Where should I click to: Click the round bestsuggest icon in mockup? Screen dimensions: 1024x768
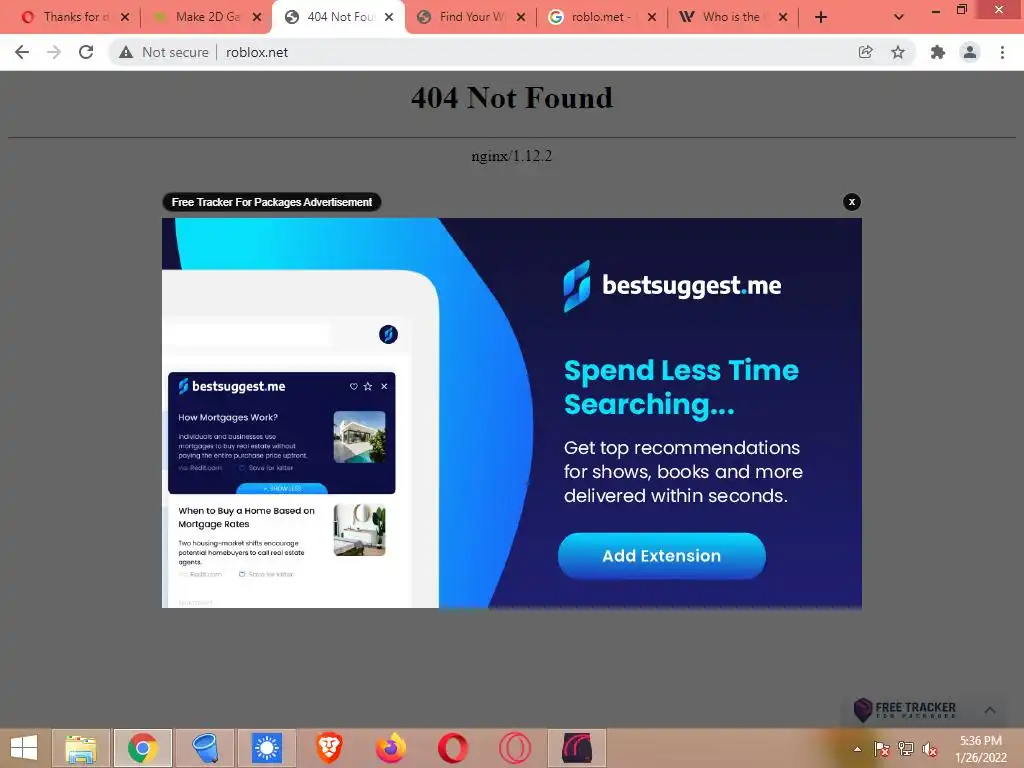[389, 334]
